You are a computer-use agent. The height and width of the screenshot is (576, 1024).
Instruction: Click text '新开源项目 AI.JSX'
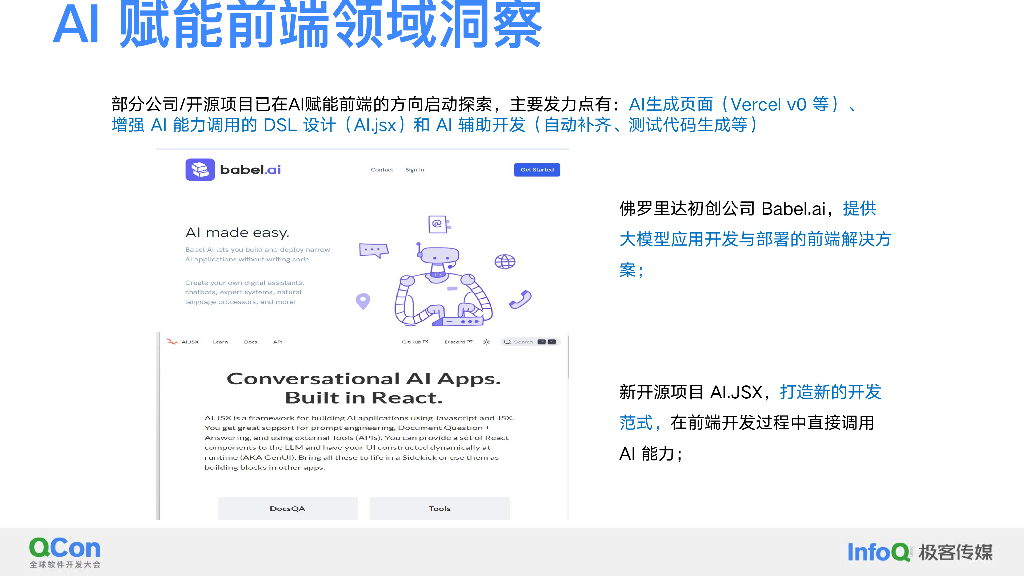click(x=690, y=392)
